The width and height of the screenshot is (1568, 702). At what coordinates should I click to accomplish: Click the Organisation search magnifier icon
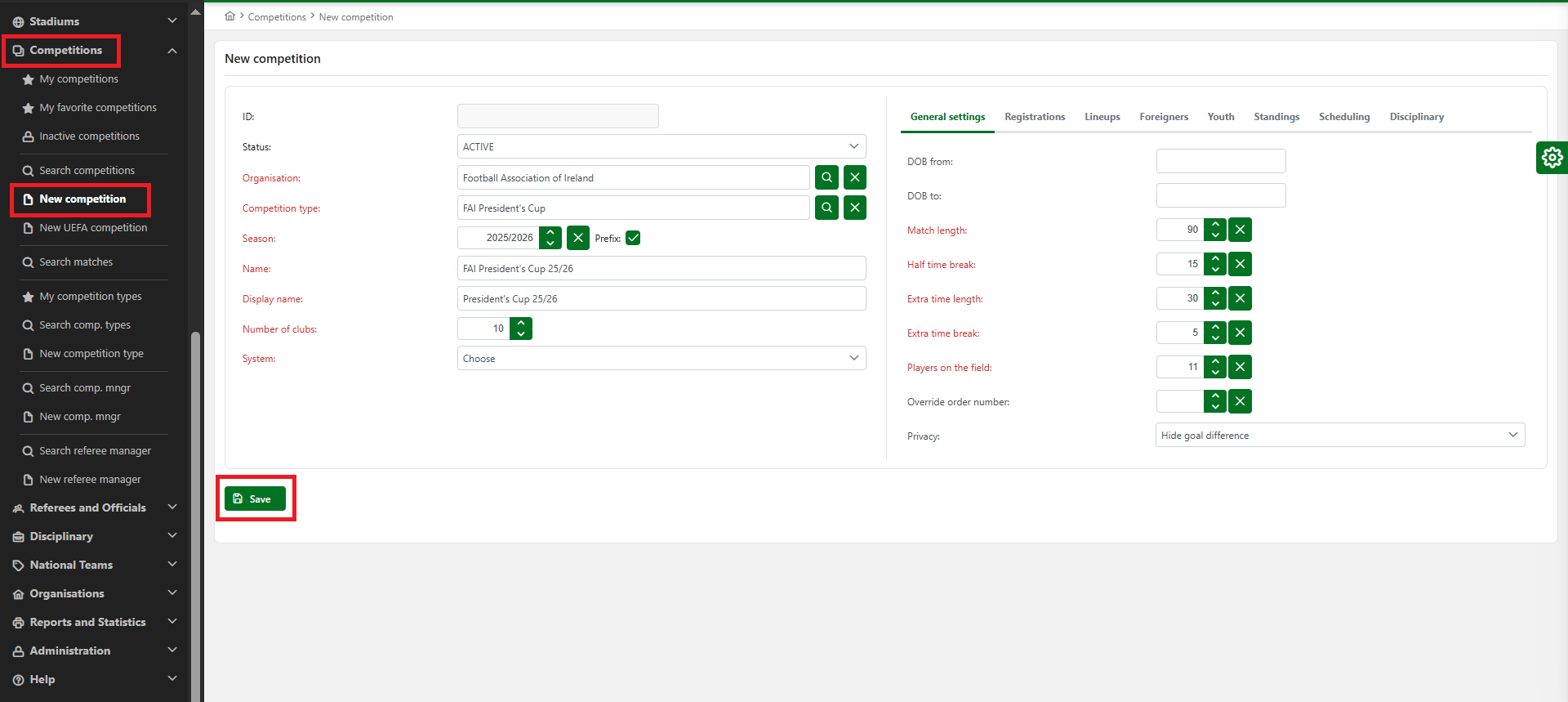pos(826,177)
